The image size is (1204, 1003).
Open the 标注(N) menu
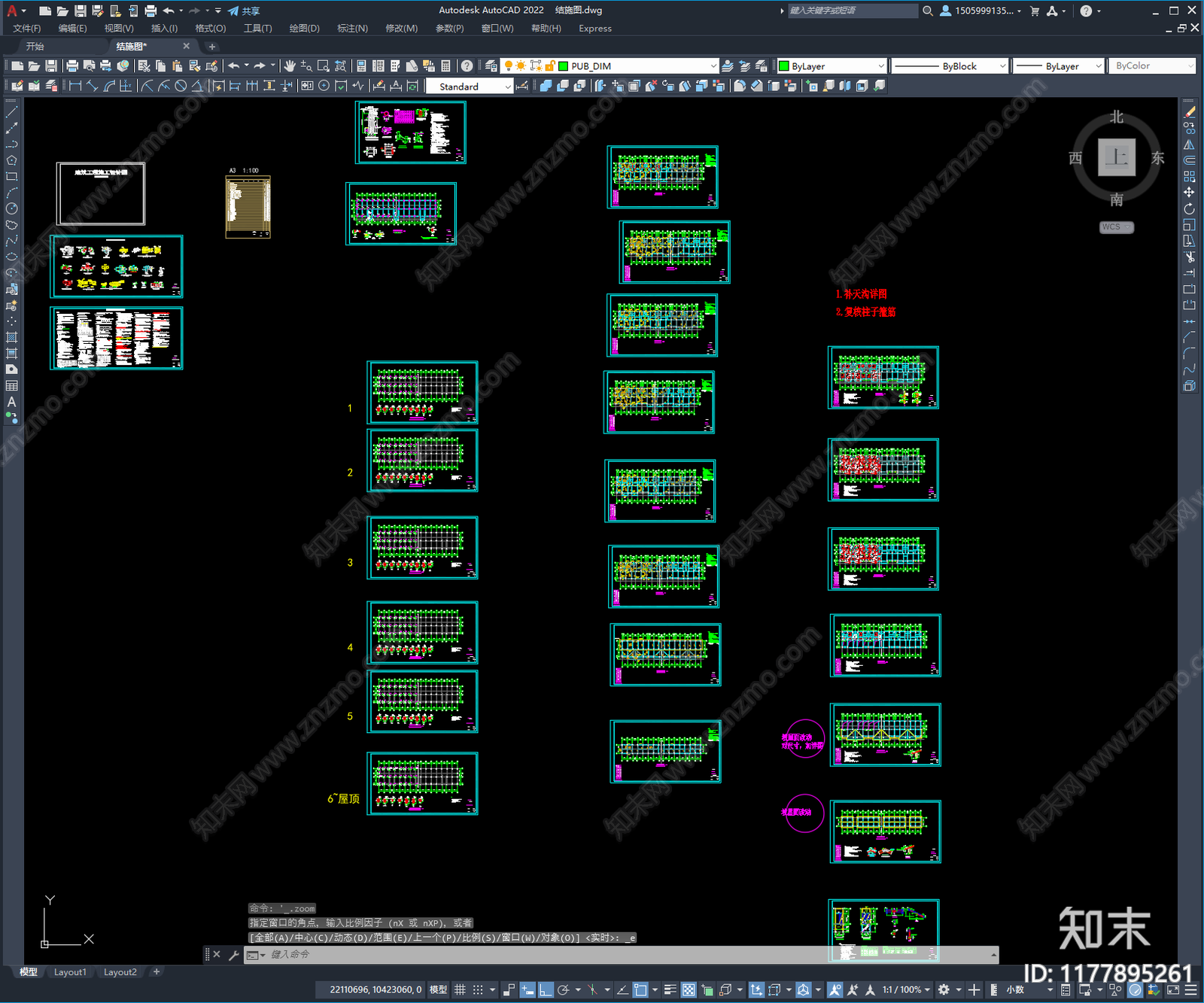tap(352, 29)
